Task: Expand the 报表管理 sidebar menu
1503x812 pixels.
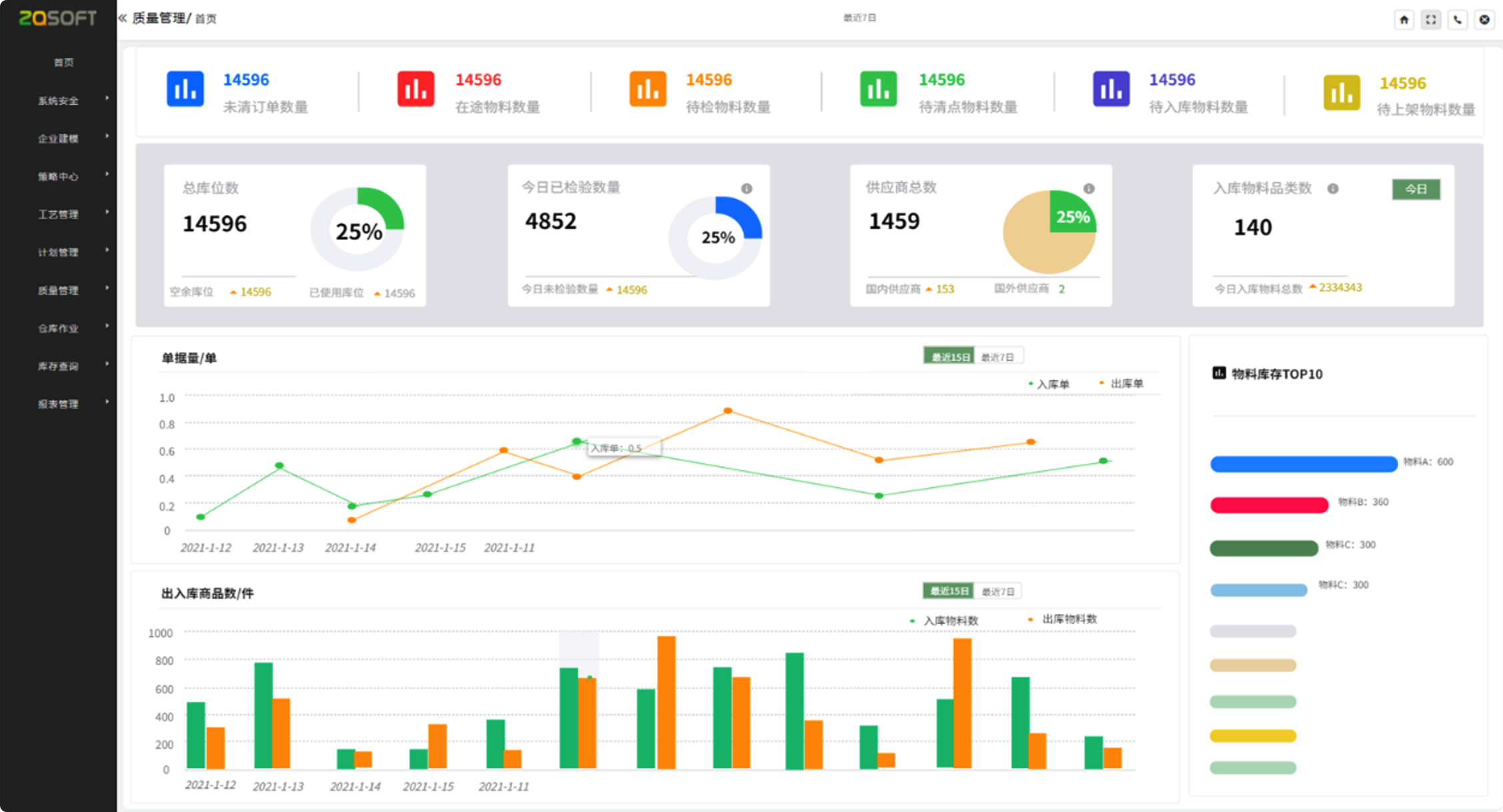Action: coord(59,404)
